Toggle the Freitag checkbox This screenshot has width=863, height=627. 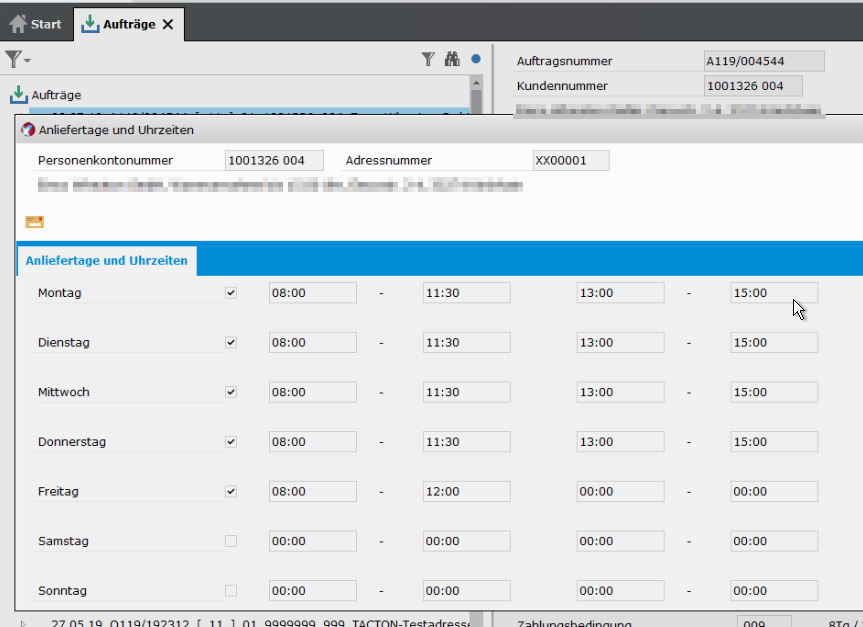(231, 491)
